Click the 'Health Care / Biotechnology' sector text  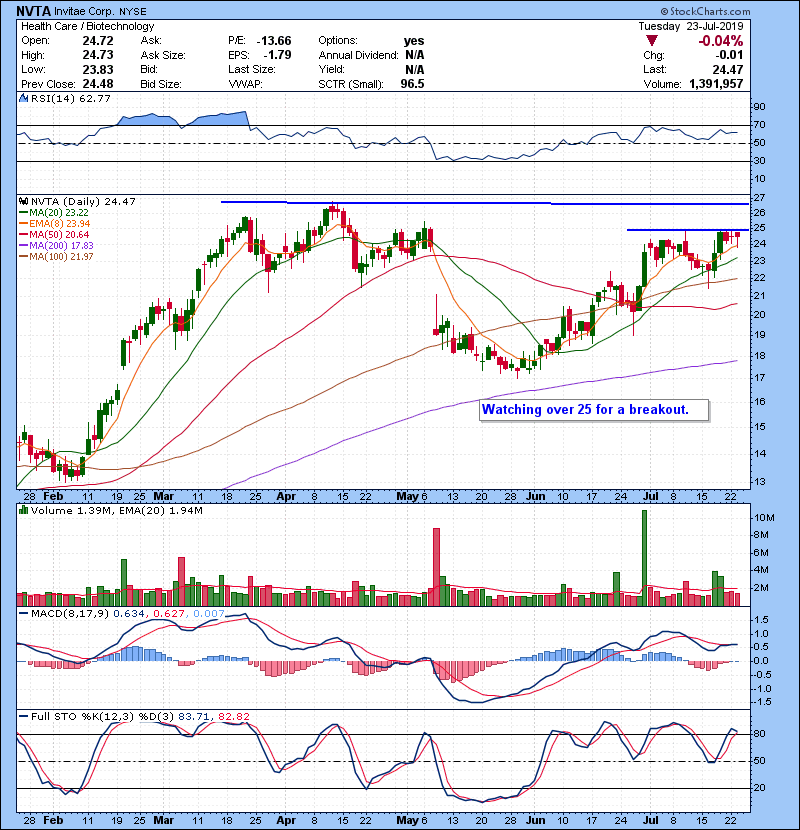87,26
